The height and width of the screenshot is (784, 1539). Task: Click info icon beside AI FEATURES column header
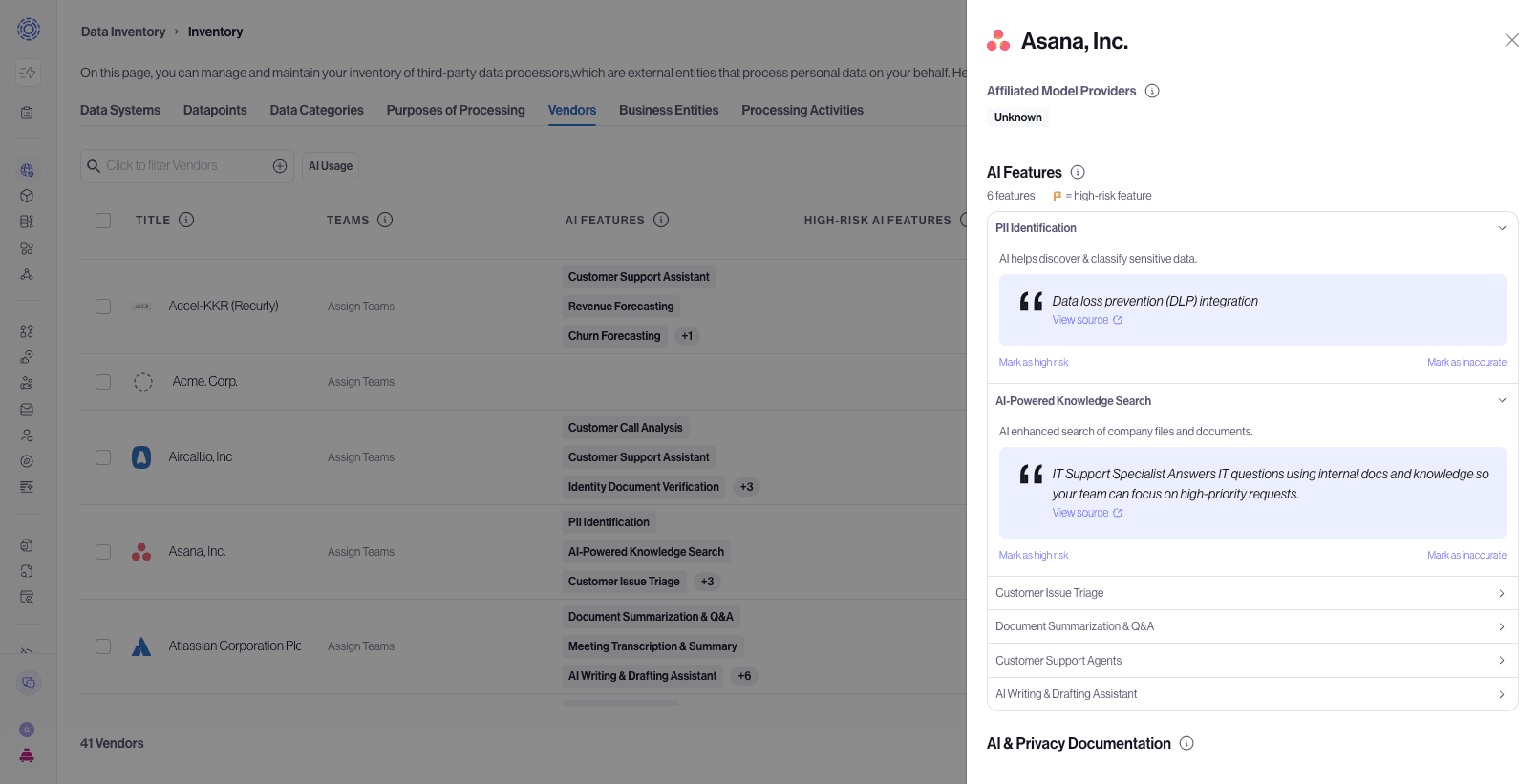[661, 220]
